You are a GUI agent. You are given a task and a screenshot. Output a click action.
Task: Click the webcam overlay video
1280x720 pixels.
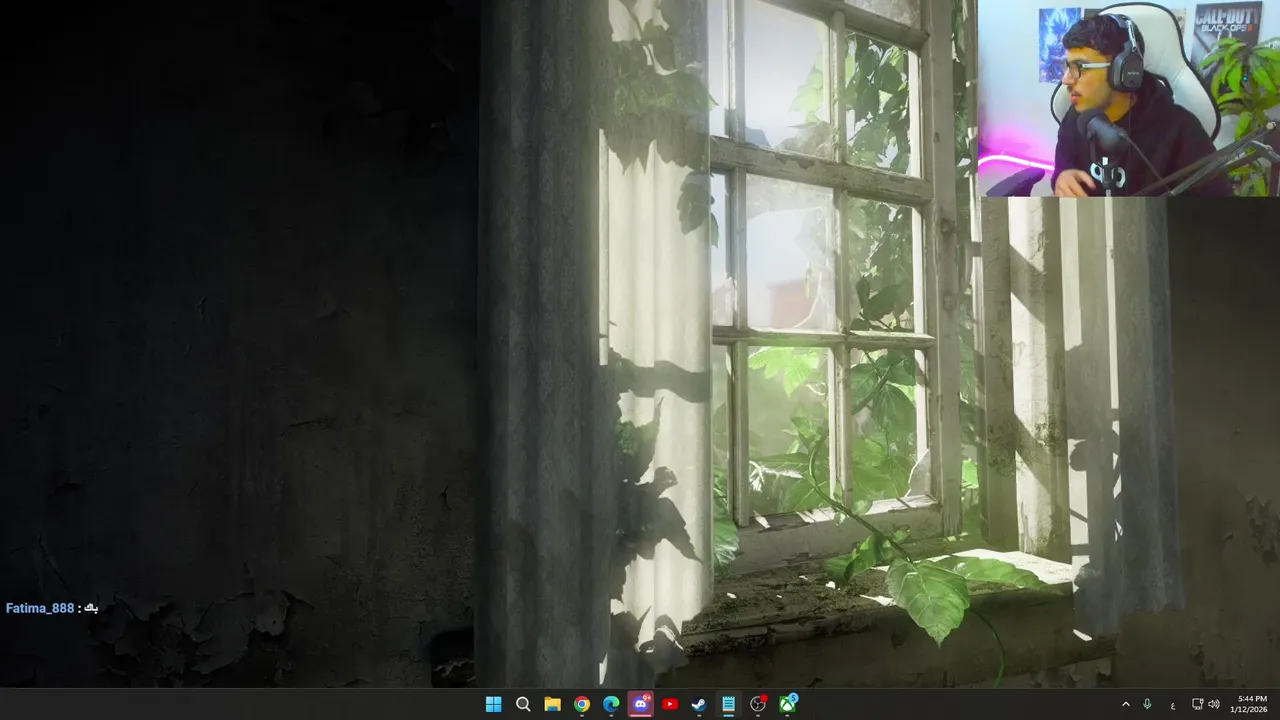pyautogui.click(x=1129, y=98)
